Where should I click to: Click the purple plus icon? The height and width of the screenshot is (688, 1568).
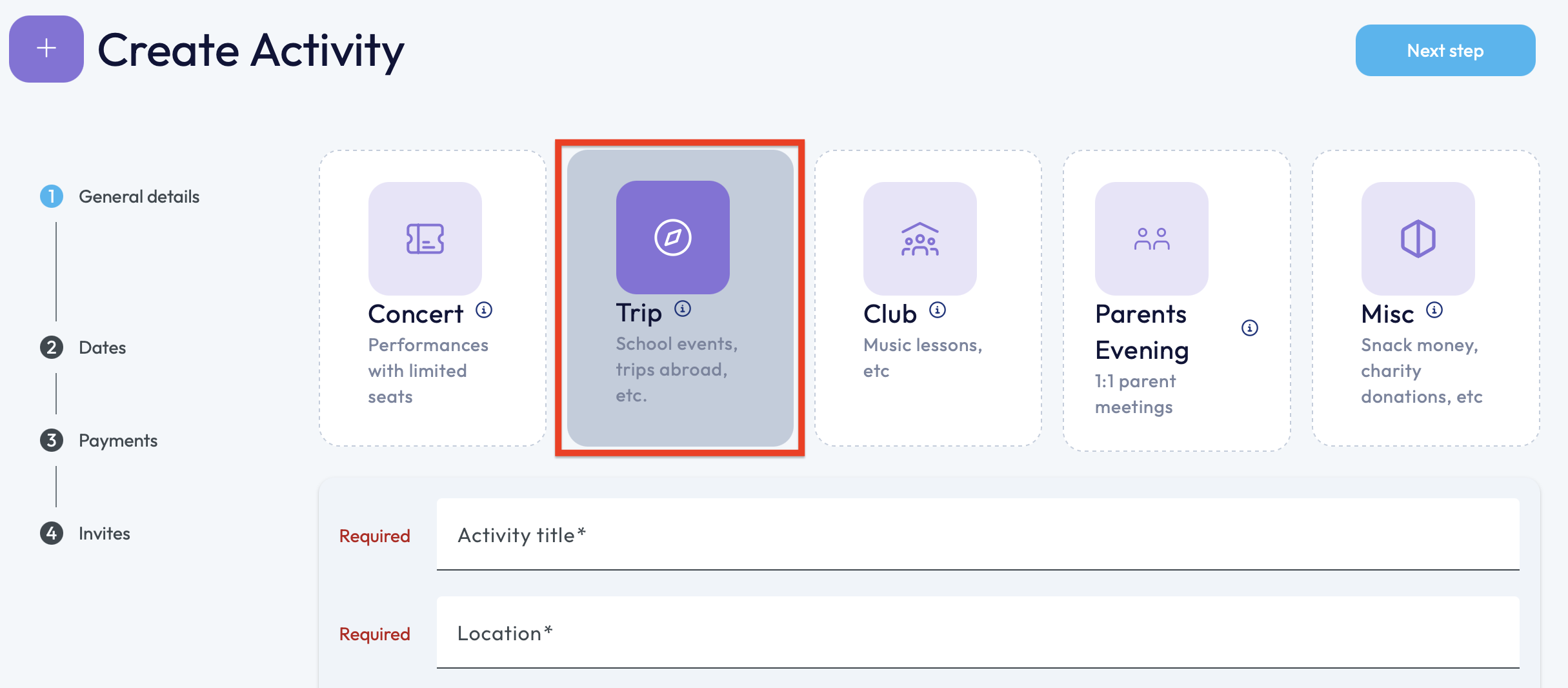(x=46, y=49)
